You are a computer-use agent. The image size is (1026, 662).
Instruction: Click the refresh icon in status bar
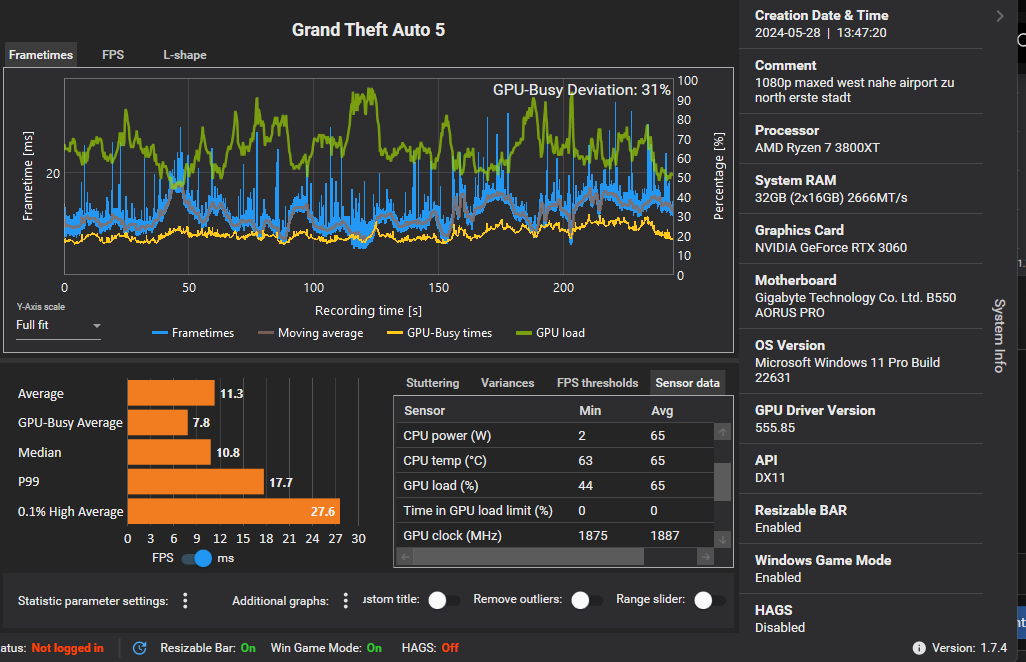pyautogui.click(x=139, y=648)
